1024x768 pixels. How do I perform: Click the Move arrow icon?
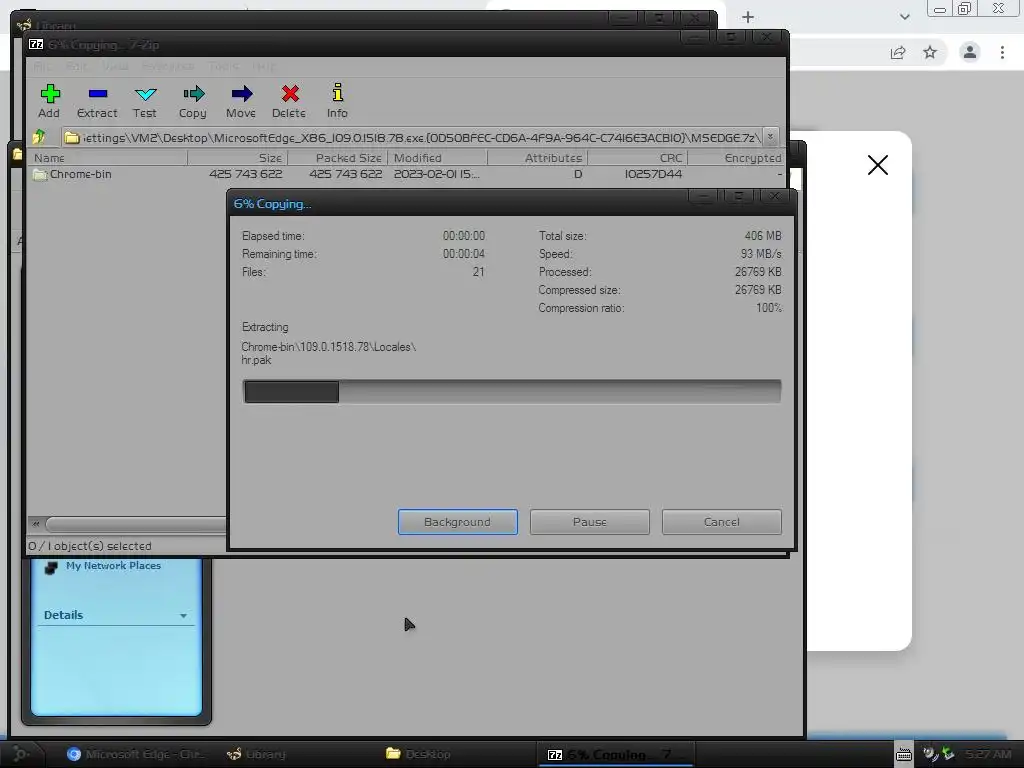pyautogui.click(x=242, y=94)
